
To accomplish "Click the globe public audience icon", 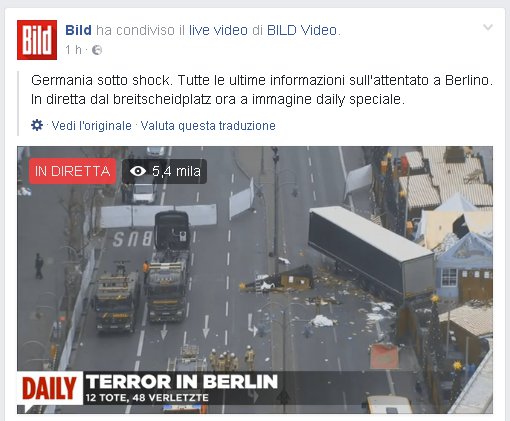I will point(97,50).
